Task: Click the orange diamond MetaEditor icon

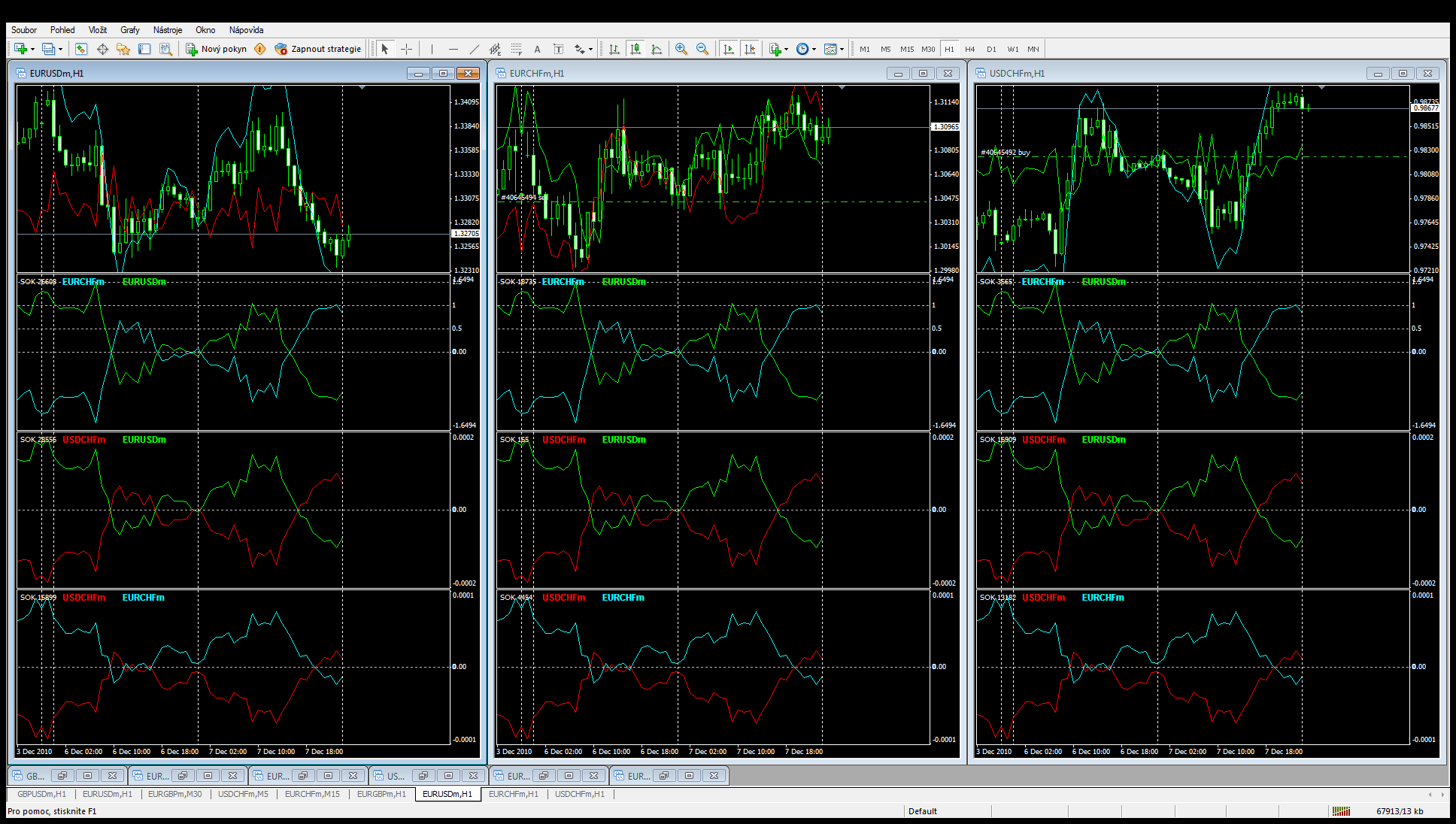Action: 260,49
